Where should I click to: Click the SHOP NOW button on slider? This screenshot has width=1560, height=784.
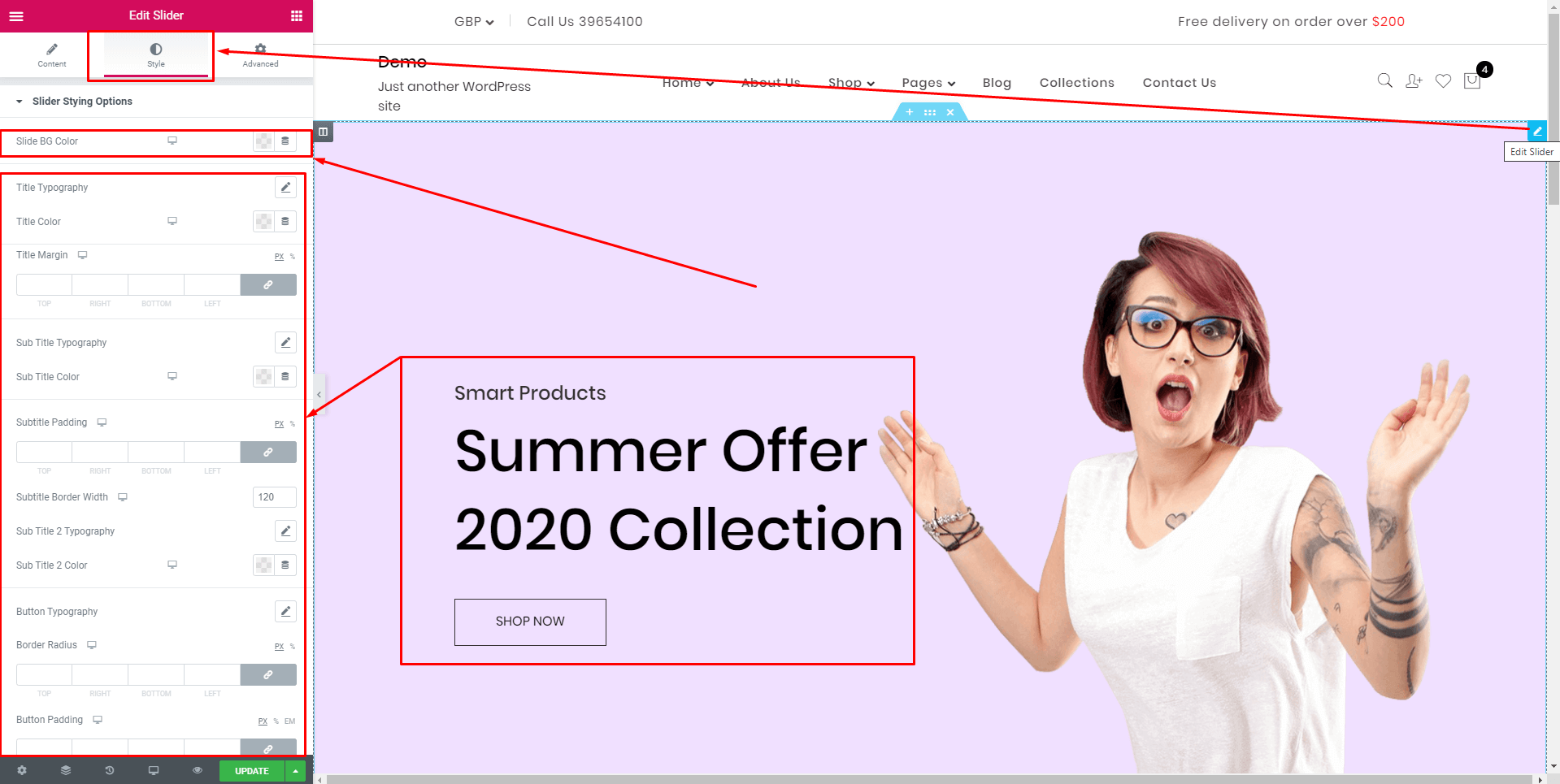[x=530, y=622]
